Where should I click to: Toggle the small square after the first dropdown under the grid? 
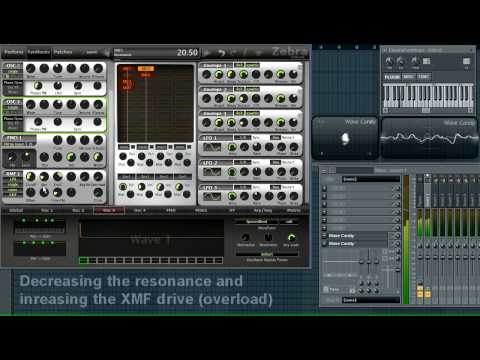pyautogui.click(x=133, y=147)
